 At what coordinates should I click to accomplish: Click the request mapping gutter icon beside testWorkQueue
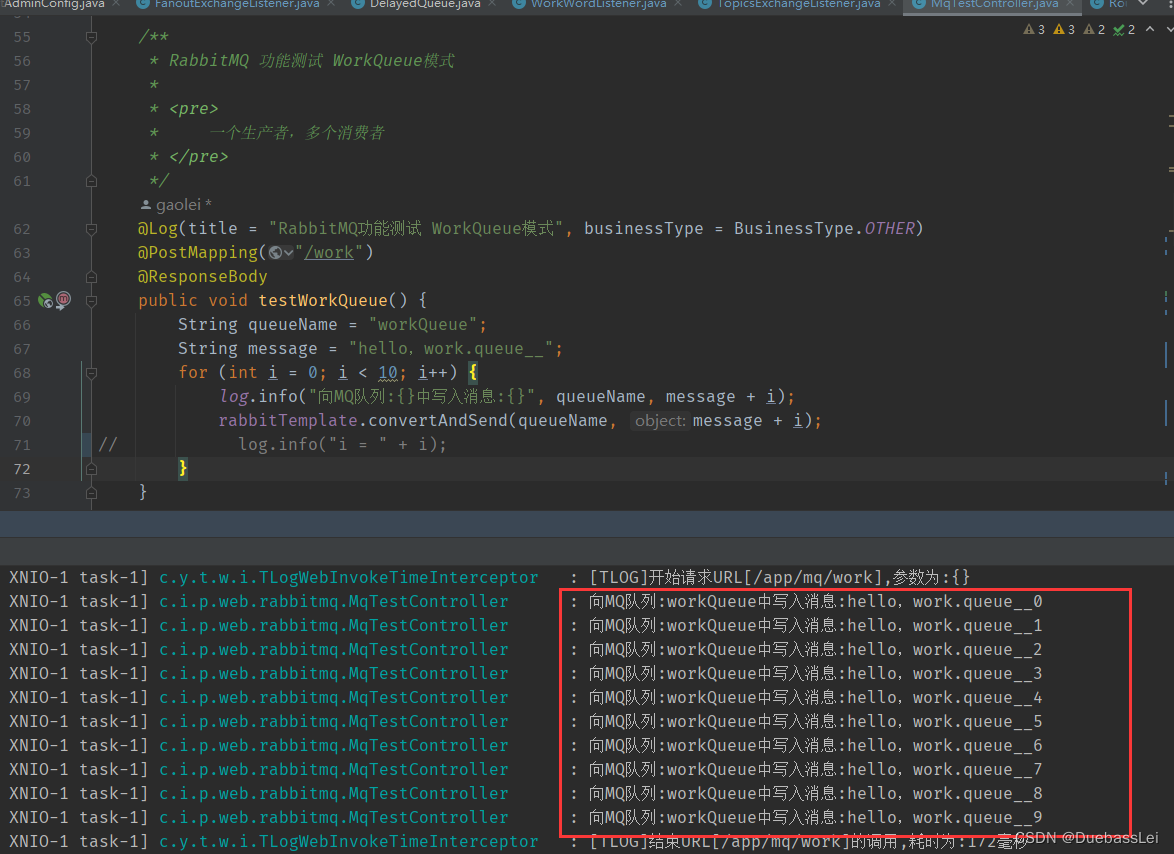coord(63,300)
